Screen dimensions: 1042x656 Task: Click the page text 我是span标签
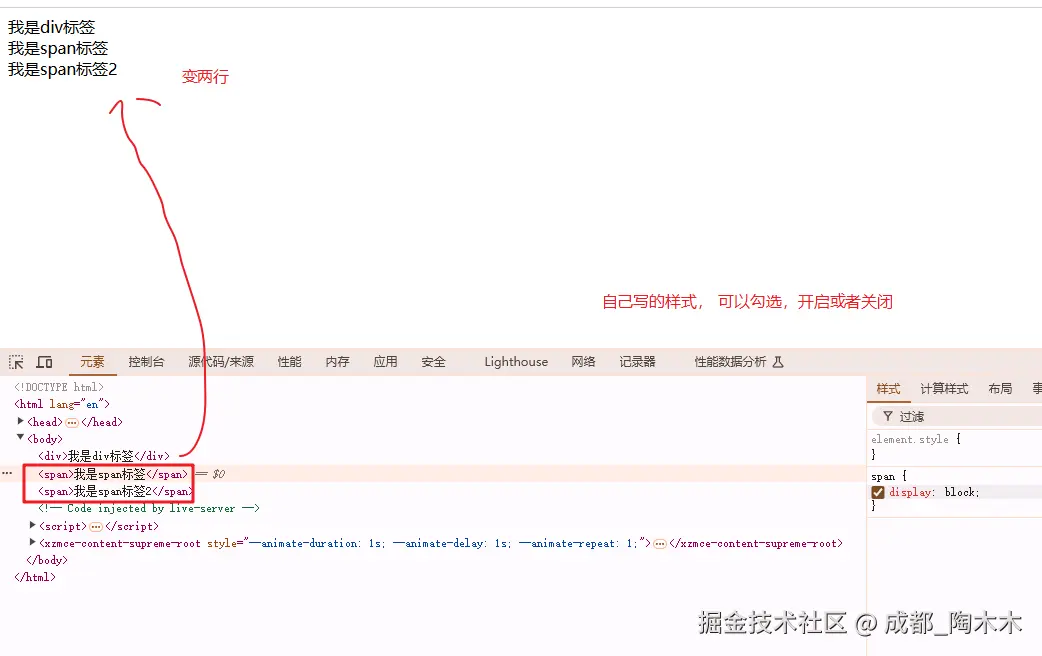pyautogui.click(x=58, y=49)
